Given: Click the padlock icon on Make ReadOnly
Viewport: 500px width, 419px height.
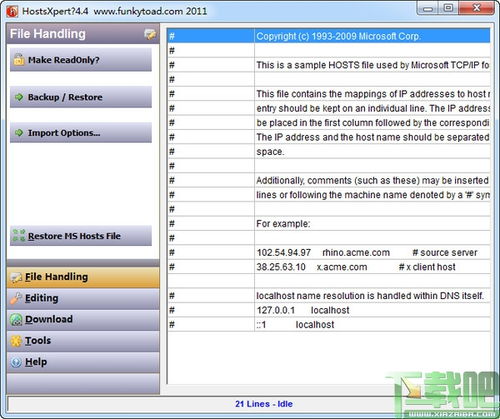Looking at the screenshot, I should (19, 59).
